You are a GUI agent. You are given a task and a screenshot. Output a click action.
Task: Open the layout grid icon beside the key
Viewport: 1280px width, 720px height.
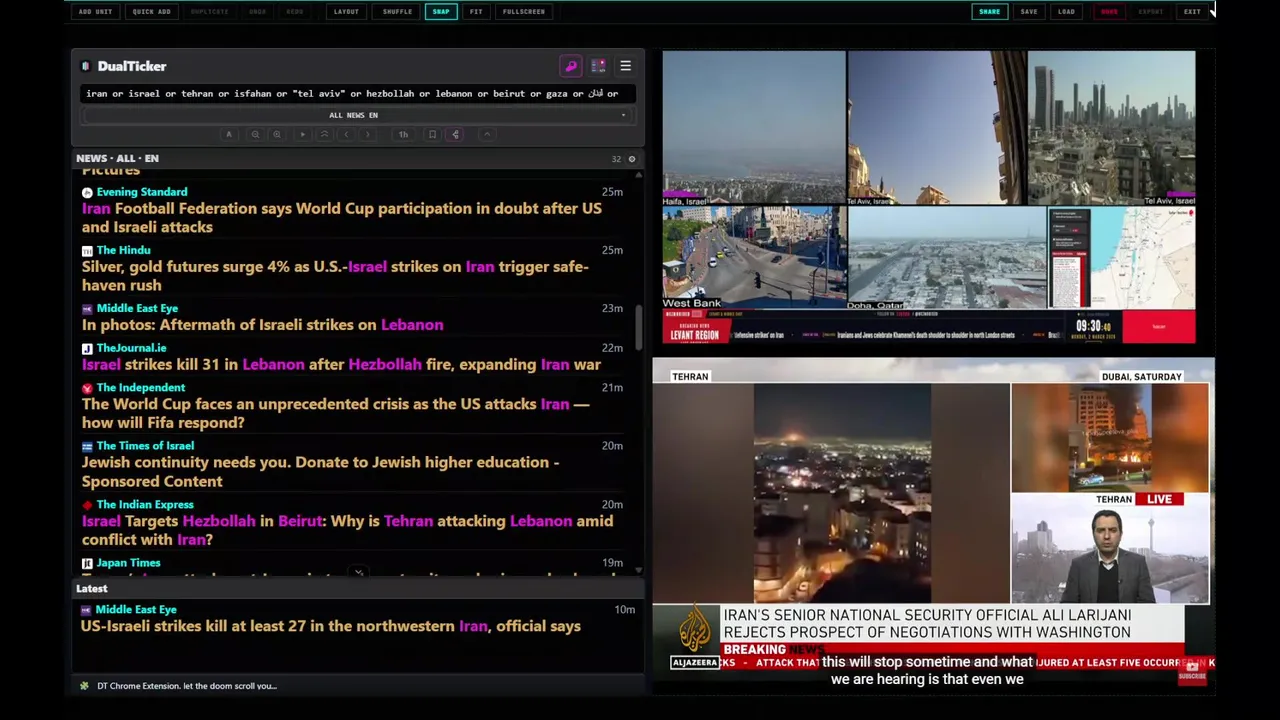(598, 66)
